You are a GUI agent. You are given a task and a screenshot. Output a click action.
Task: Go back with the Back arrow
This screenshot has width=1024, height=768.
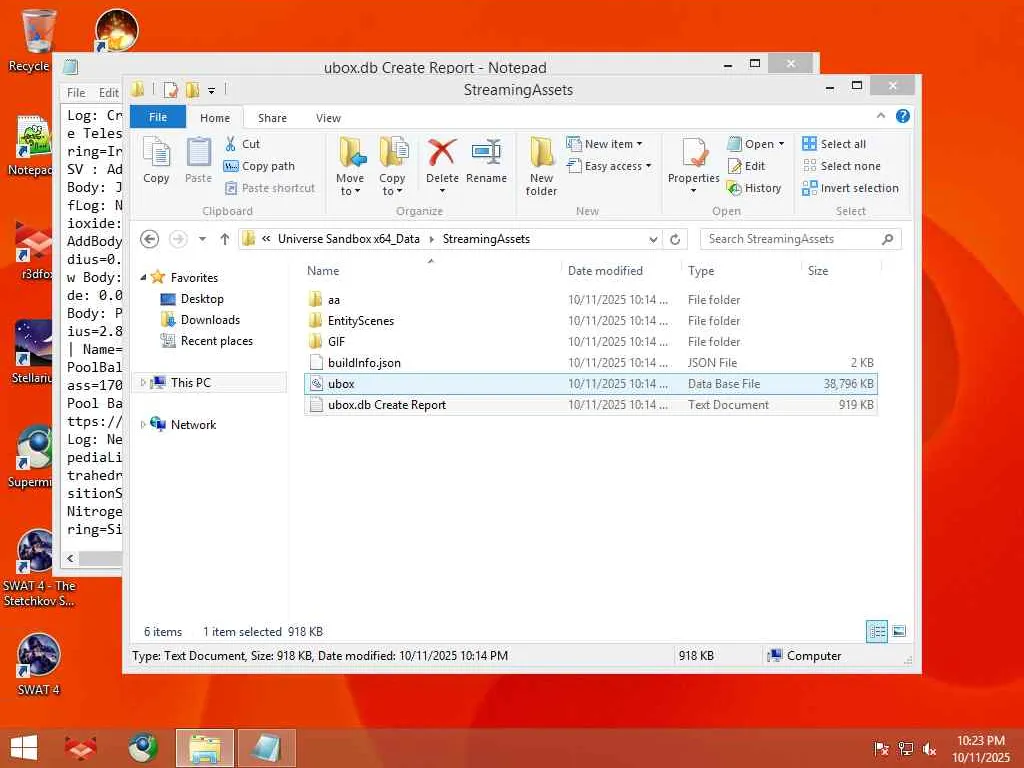pos(150,239)
